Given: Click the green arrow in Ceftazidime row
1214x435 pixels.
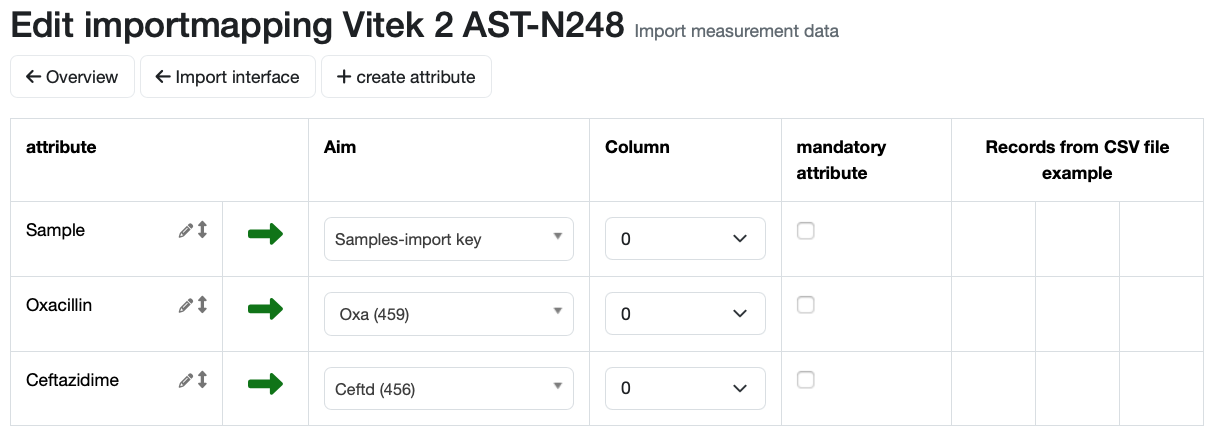Looking at the screenshot, I should (x=265, y=384).
